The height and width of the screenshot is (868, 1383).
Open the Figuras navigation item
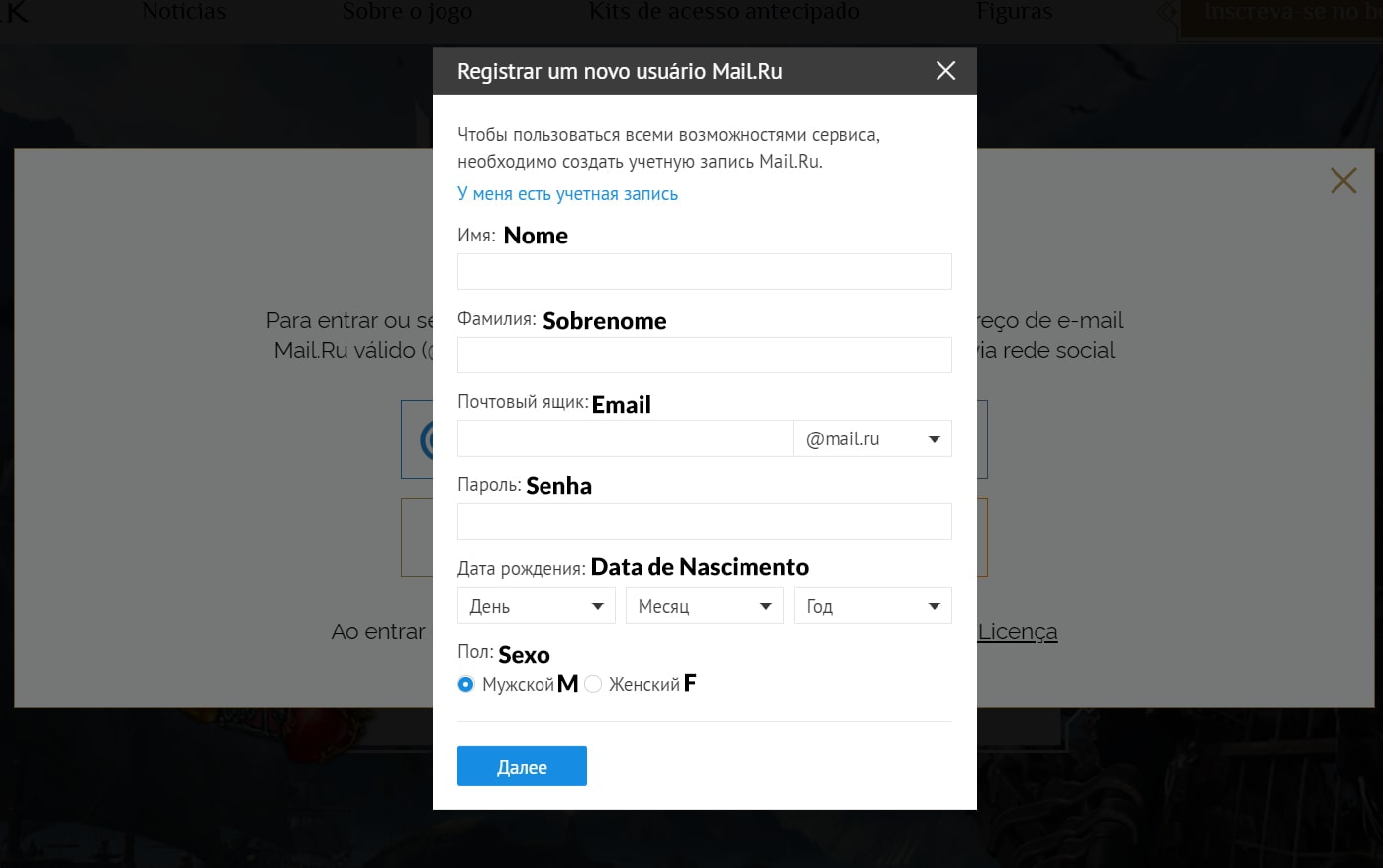pyautogui.click(x=1014, y=12)
